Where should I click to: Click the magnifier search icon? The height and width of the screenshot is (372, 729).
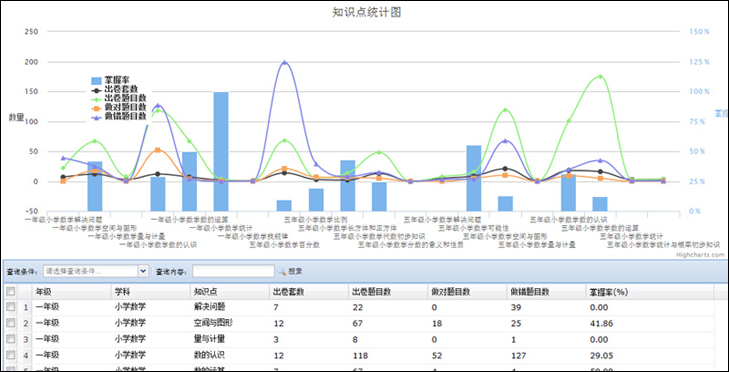coord(282,271)
